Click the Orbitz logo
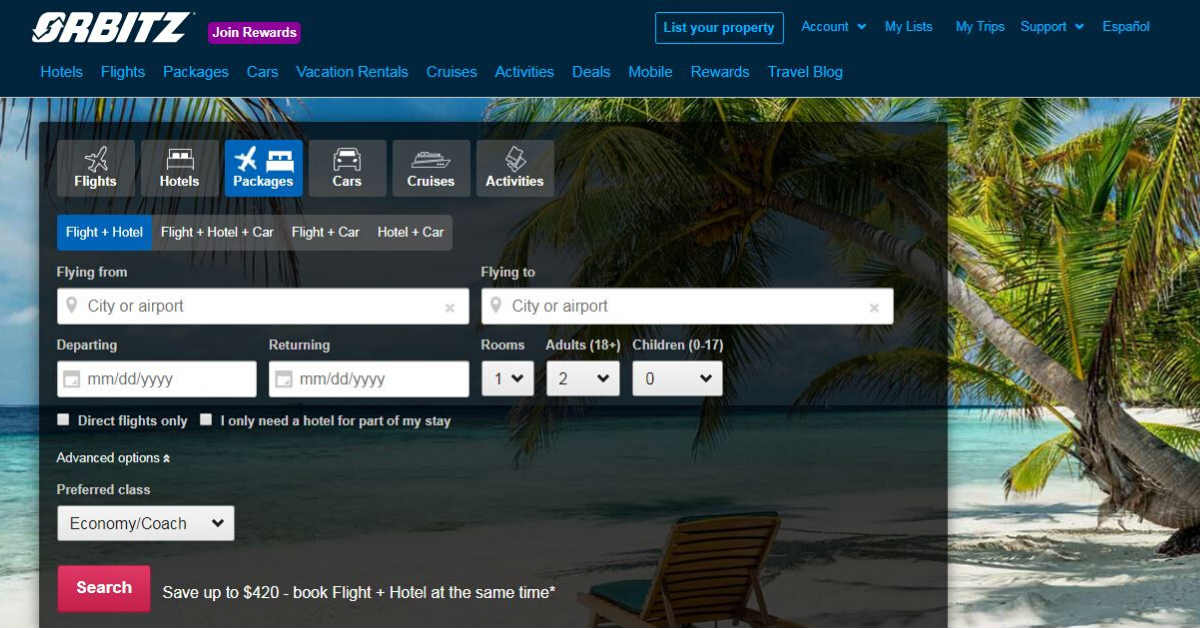The width and height of the screenshot is (1200, 628). click(113, 28)
